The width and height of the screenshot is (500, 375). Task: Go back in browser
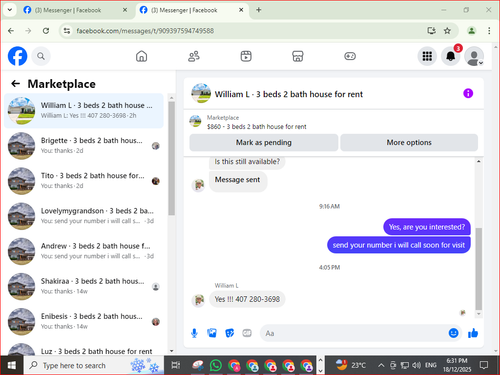click(x=11, y=31)
